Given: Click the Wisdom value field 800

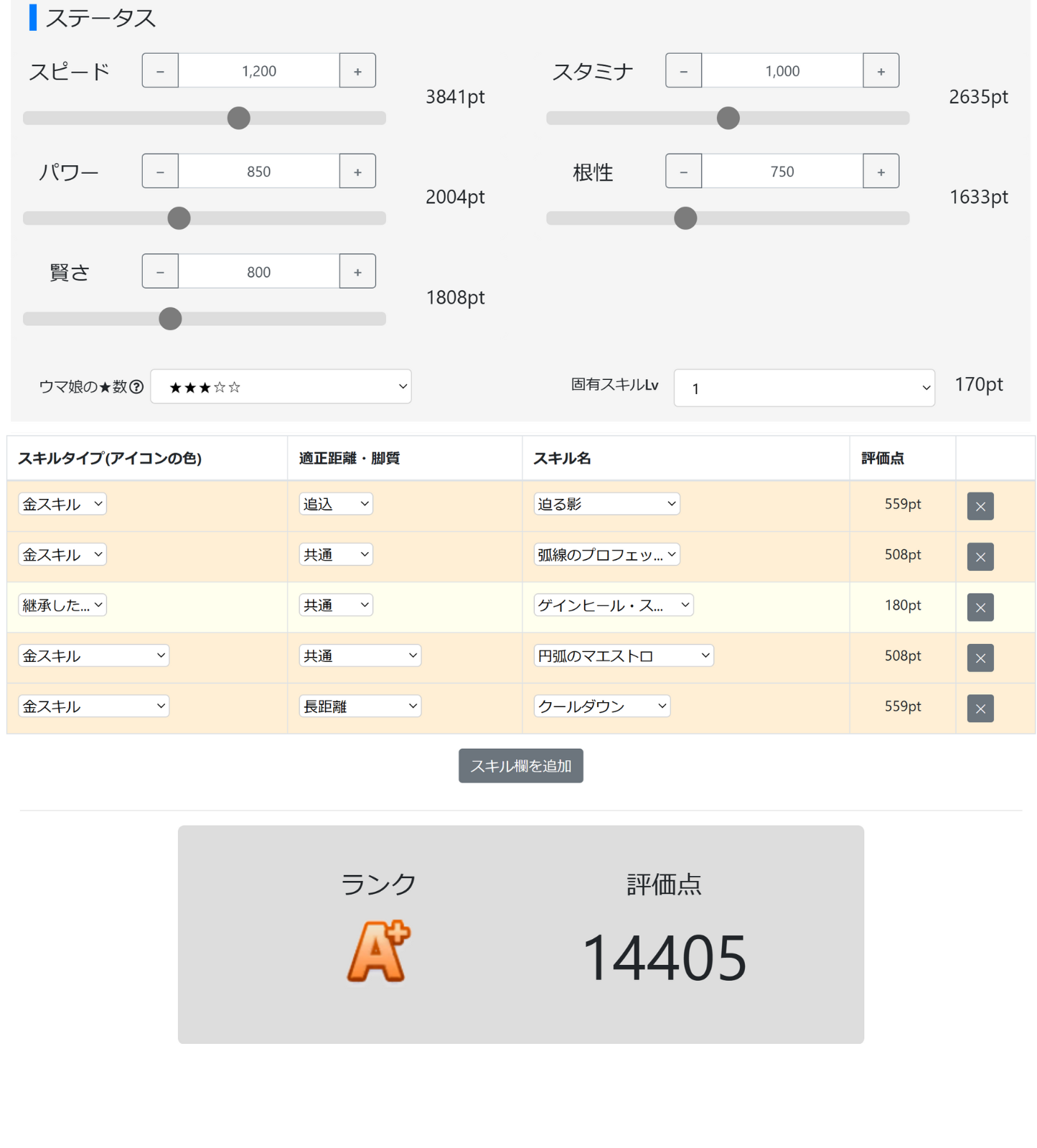Looking at the screenshot, I should click(259, 271).
